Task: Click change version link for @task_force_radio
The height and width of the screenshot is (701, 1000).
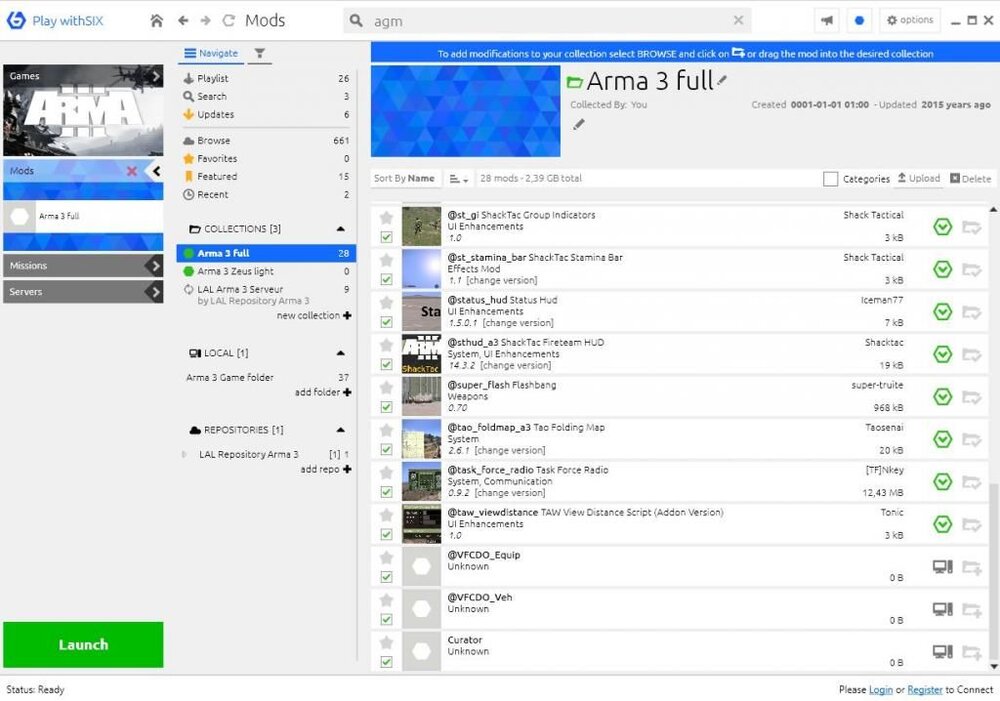Action: [510, 493]
